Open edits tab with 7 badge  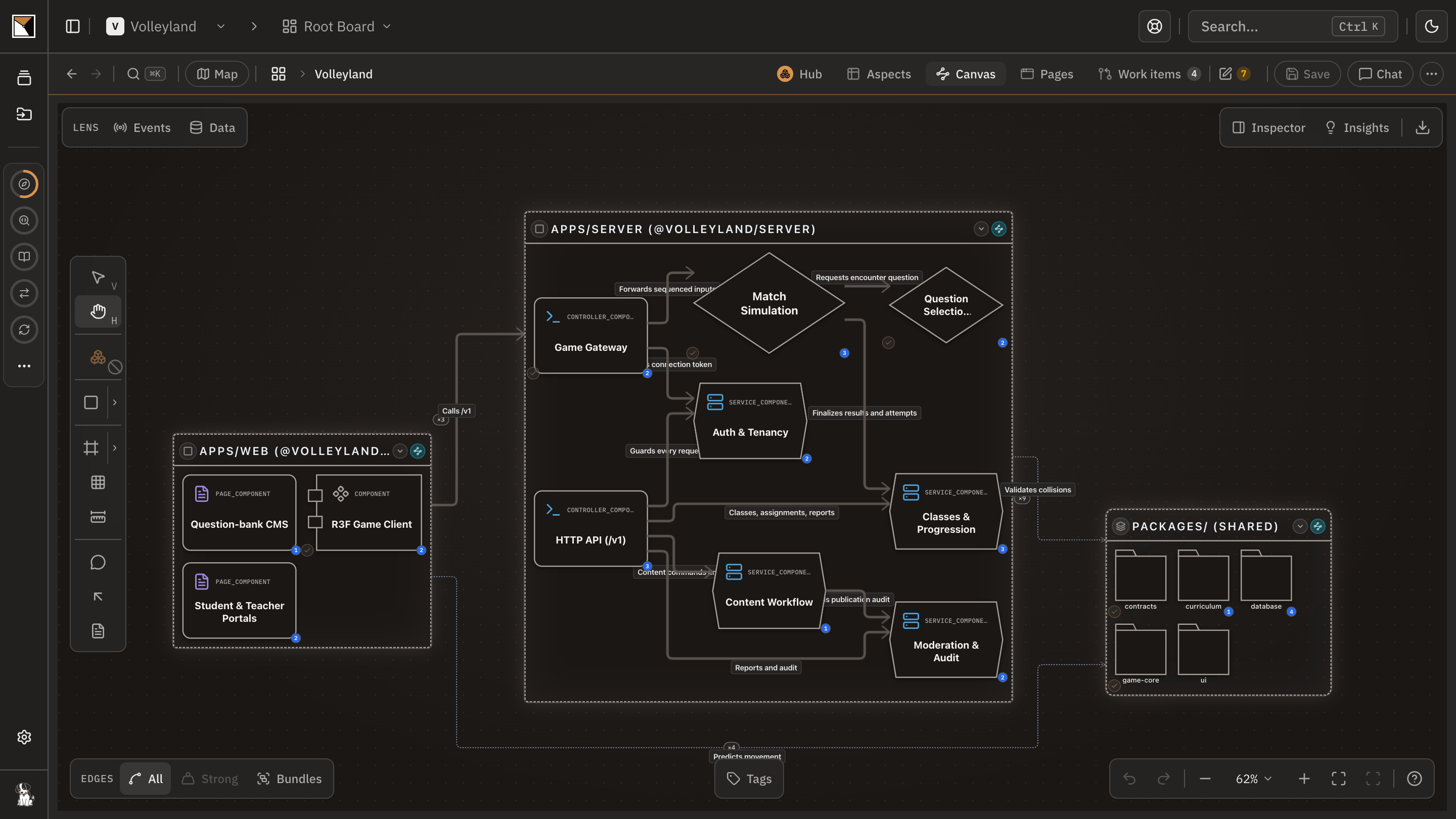coord(1235,74)
